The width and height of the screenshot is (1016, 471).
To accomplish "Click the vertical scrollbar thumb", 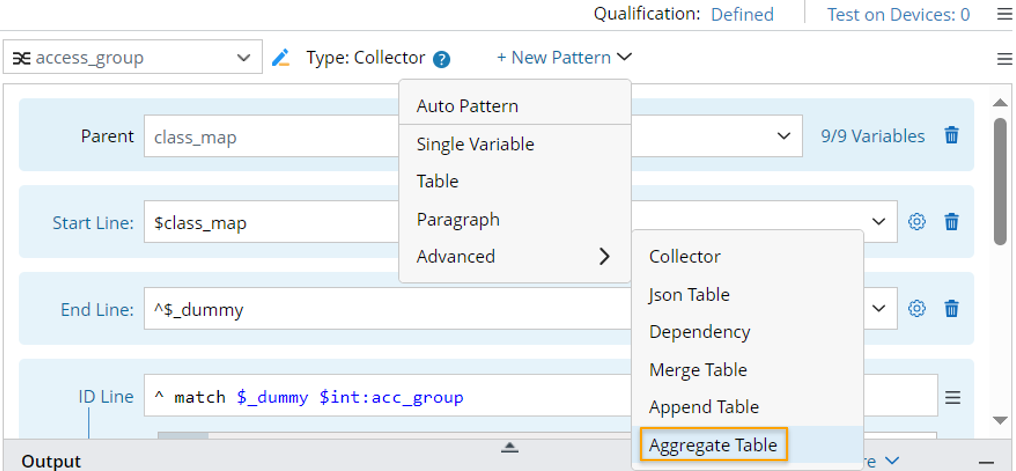I will point(1000,180).
